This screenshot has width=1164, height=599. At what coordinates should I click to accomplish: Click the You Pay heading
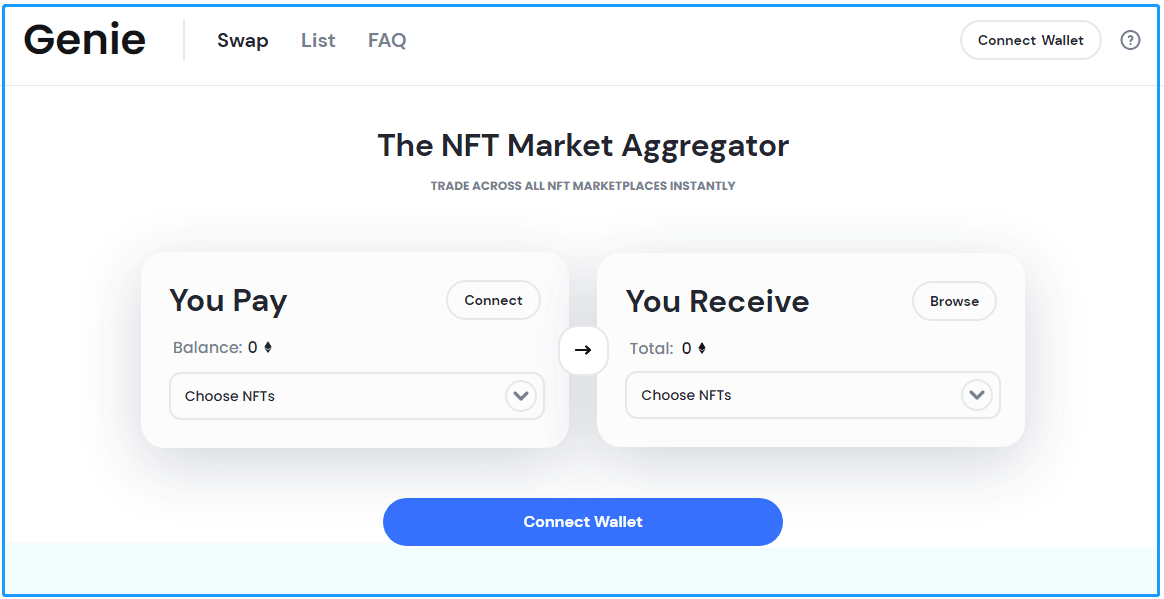(229, 301)
